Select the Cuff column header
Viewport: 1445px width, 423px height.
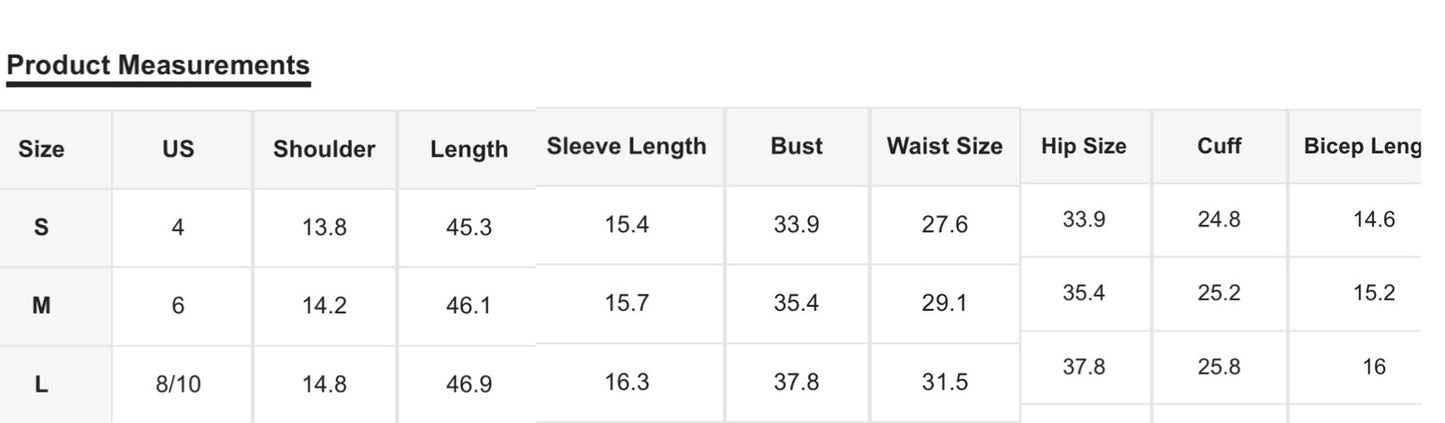click(x=1219, y=146)
